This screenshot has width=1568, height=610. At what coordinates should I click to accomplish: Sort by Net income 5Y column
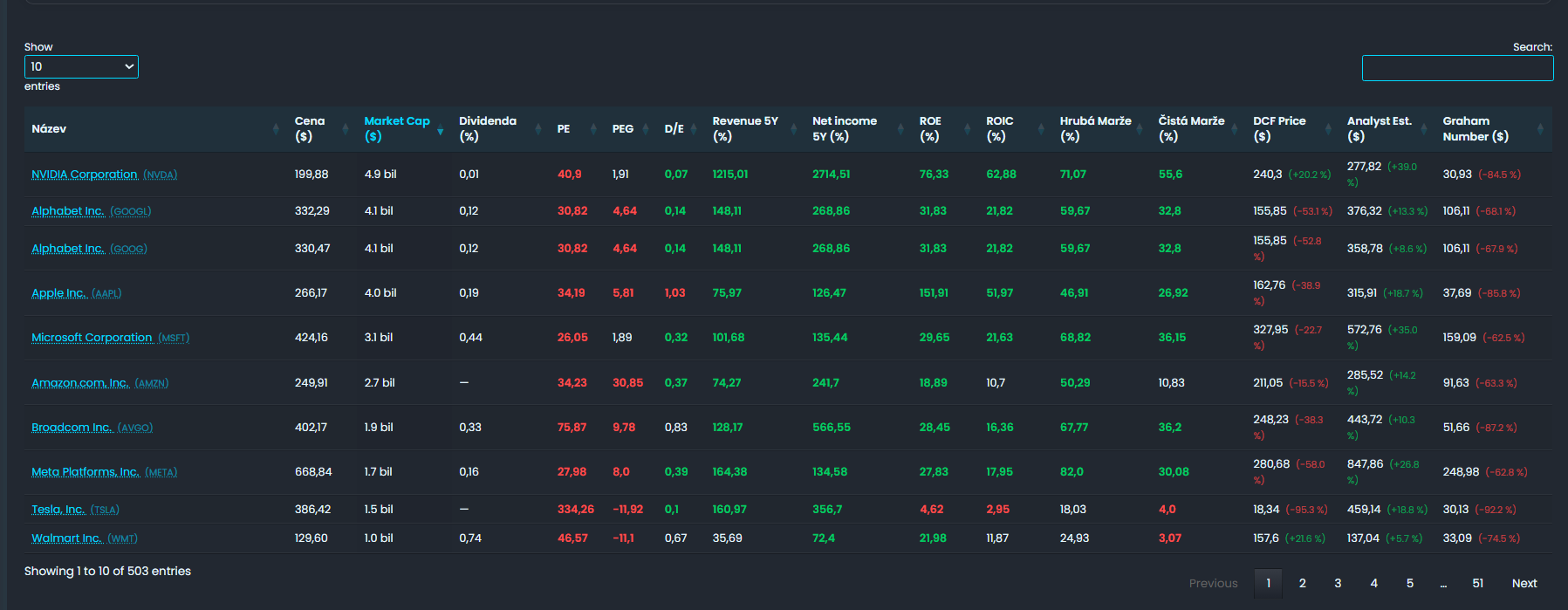click(858, 129)
